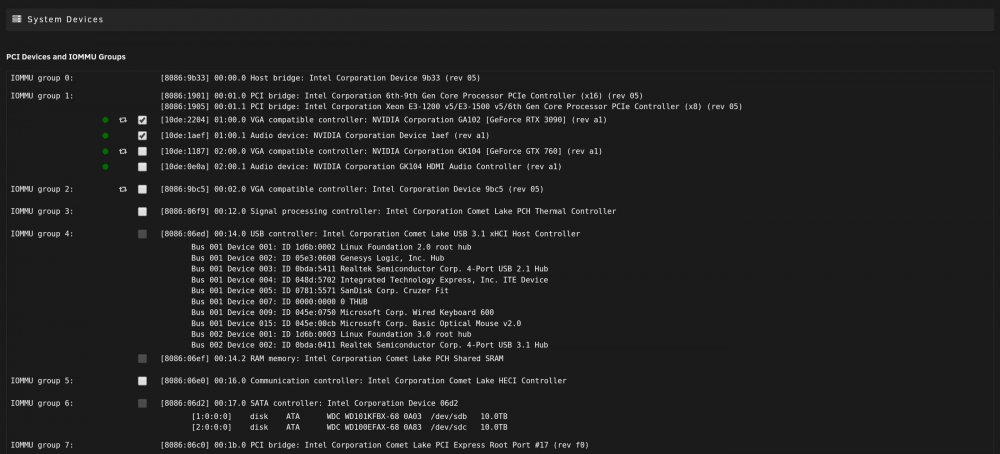The height and width of the screenshot is (454, 1000).
Task: Click the Genesys Logic, Inc. Hub entry
Action: (x=318, y=258)
